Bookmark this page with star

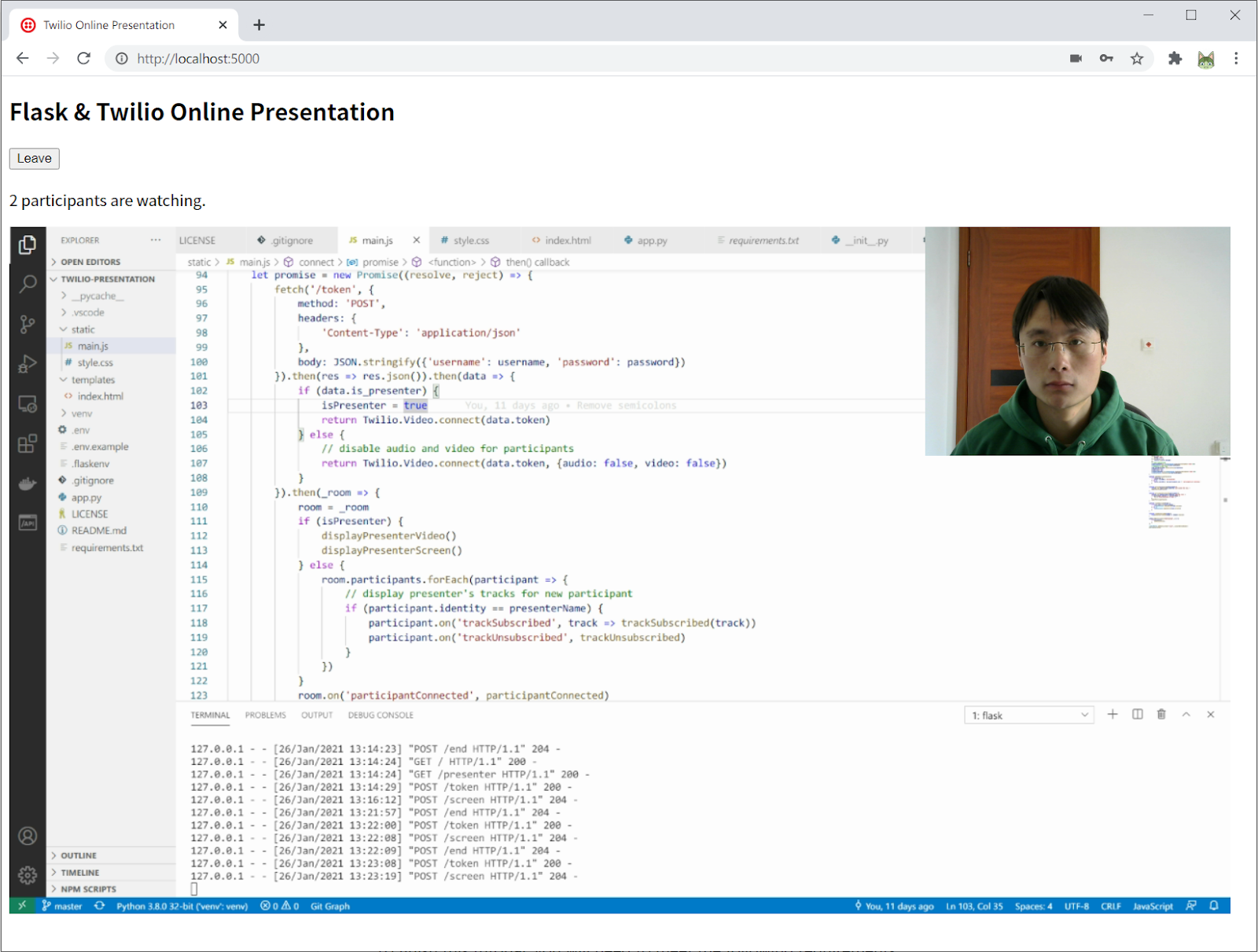pos(1137,58)
